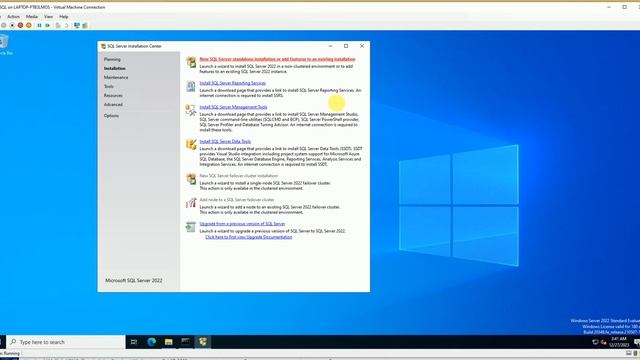Click the Microsoft SQL Server 2022 label
The image size is (640, 360).
point(134,281)
